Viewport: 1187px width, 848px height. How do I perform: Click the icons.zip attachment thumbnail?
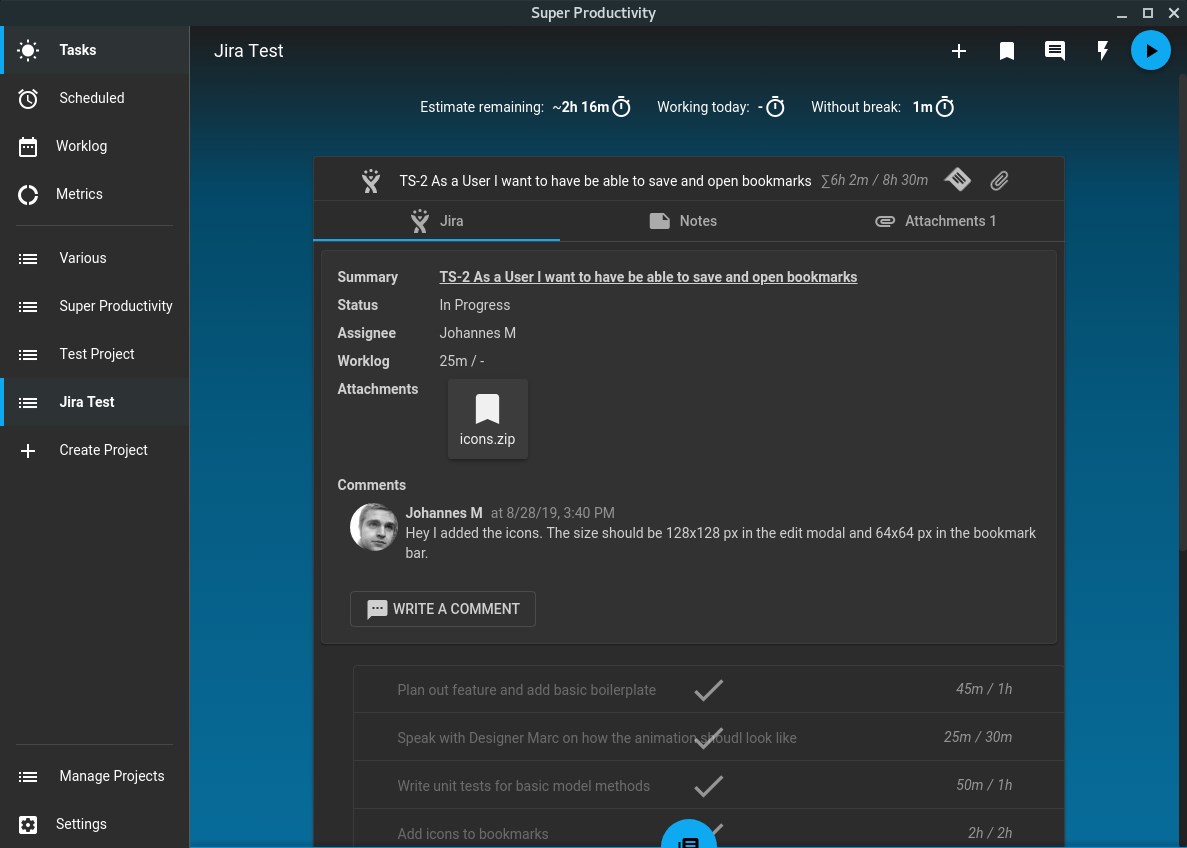487,418
